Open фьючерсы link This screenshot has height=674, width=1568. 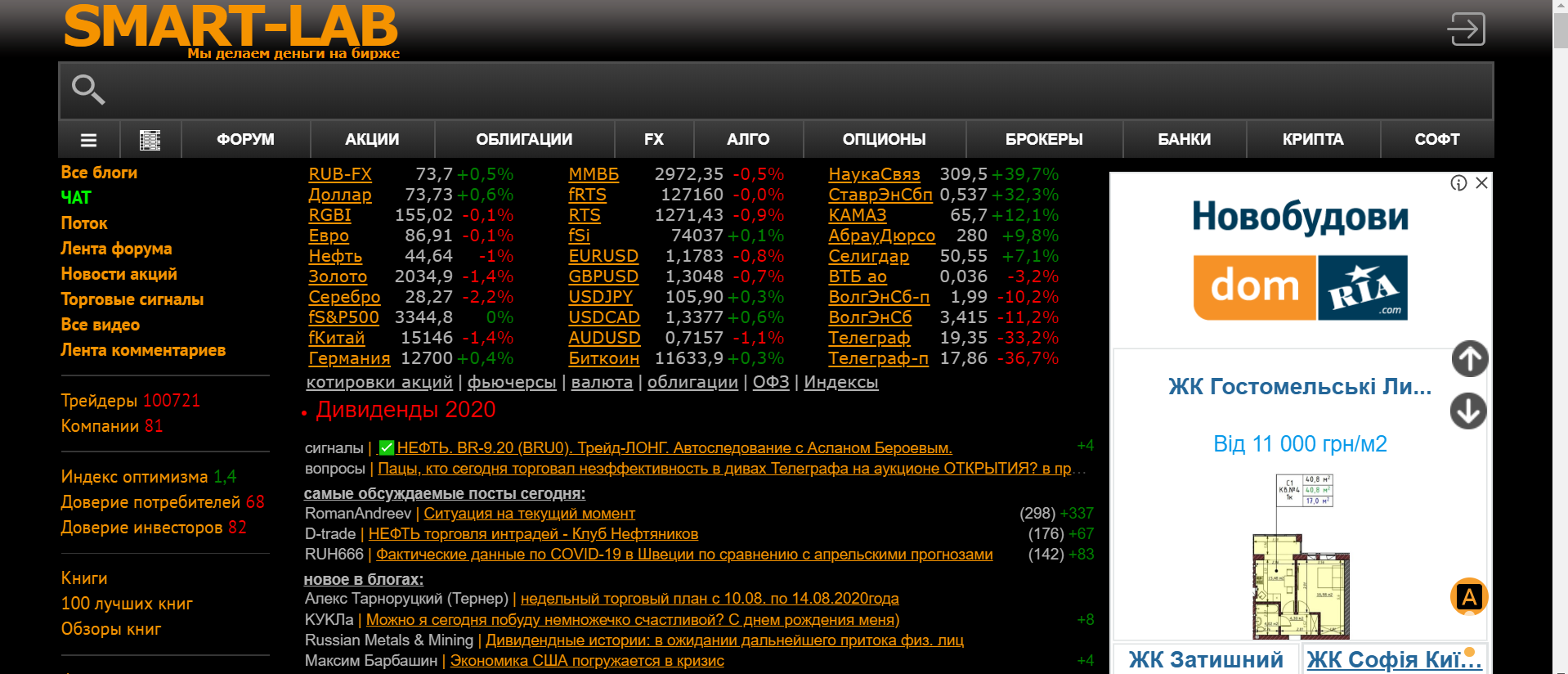(x=512, y=382)
